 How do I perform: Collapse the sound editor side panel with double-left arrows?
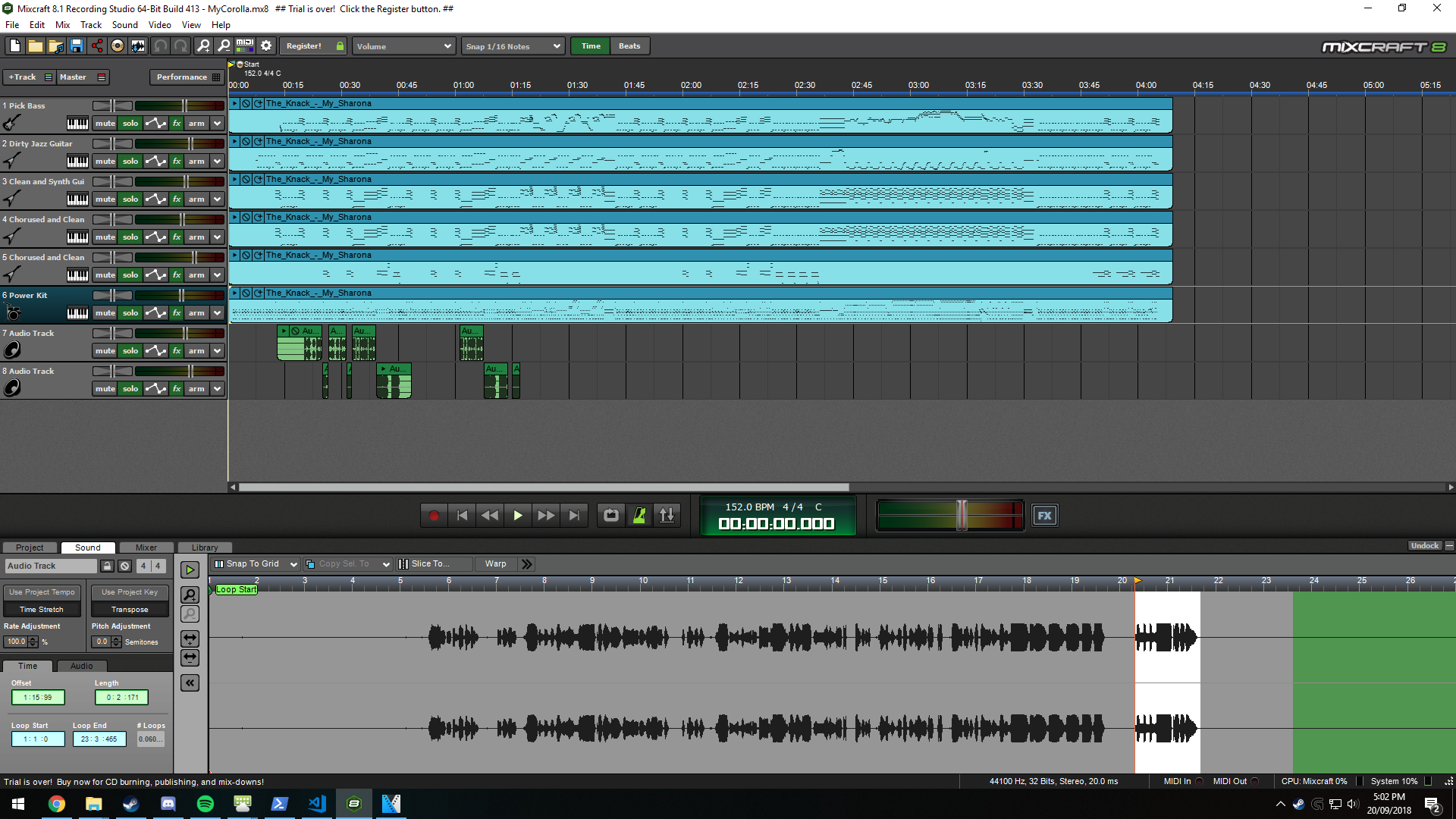[190, 683]
